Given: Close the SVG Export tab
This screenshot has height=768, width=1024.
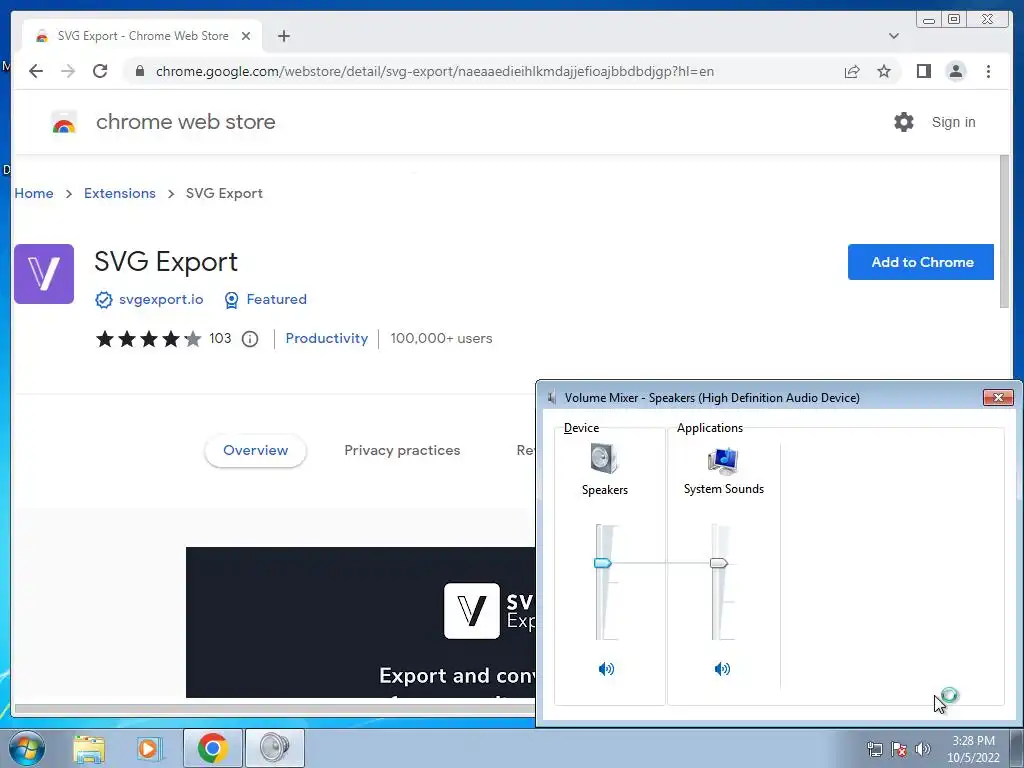Looking at the screenshot, I should coord(246,36).
